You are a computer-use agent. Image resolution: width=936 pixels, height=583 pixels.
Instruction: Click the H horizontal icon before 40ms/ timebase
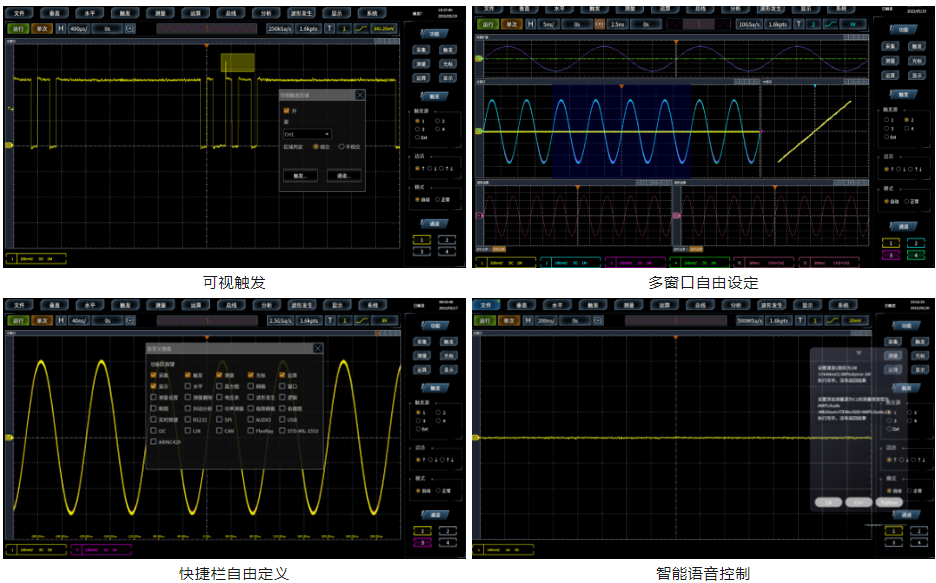point(60,321)
